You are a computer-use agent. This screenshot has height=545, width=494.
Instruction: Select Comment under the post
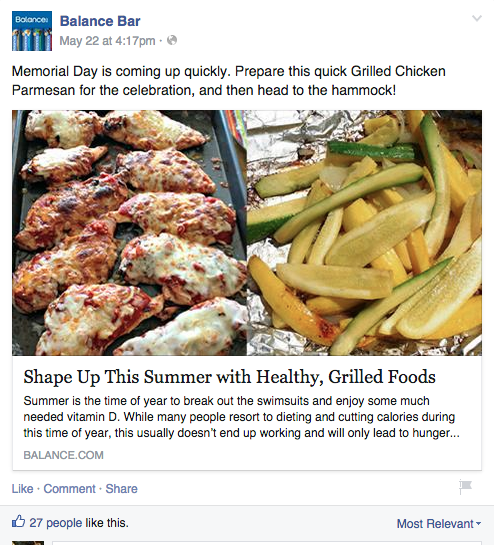pyautogui.click(x=69, y=489)
